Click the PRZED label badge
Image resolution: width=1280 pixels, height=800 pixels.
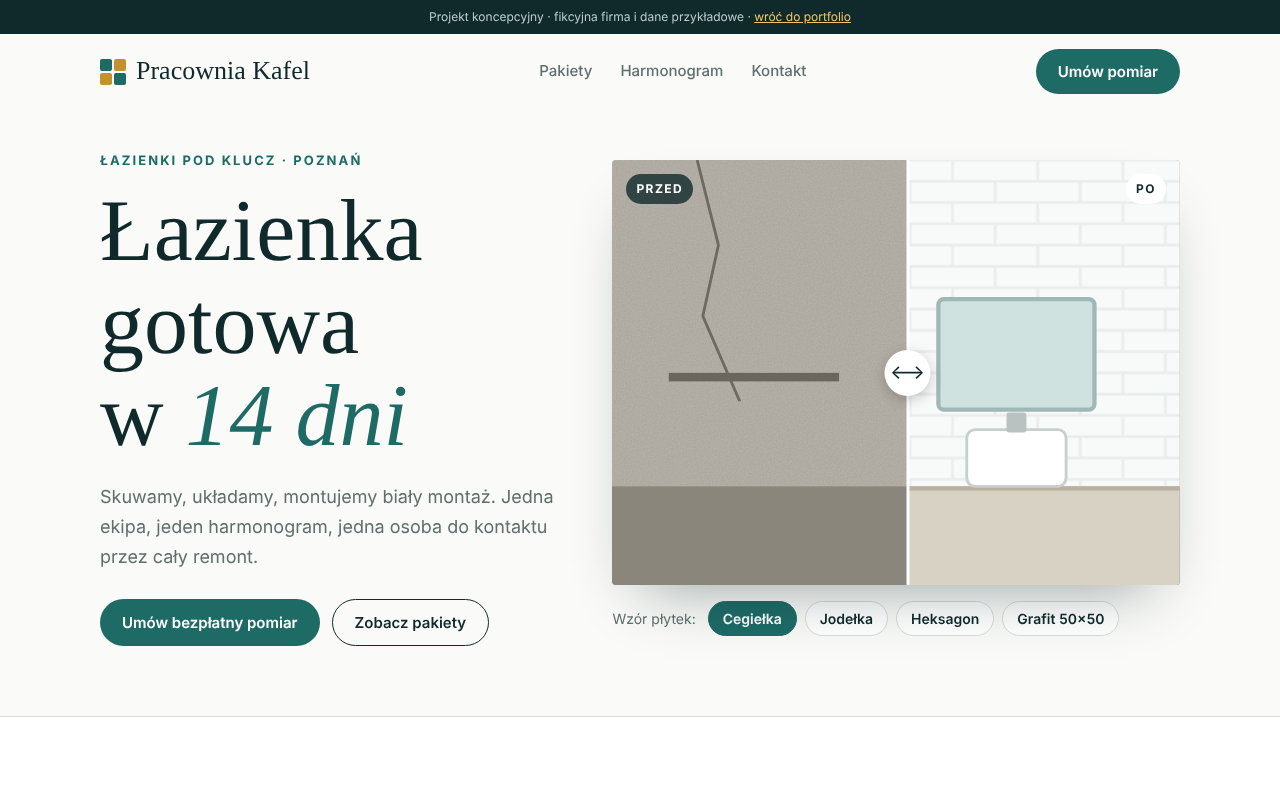659,189
